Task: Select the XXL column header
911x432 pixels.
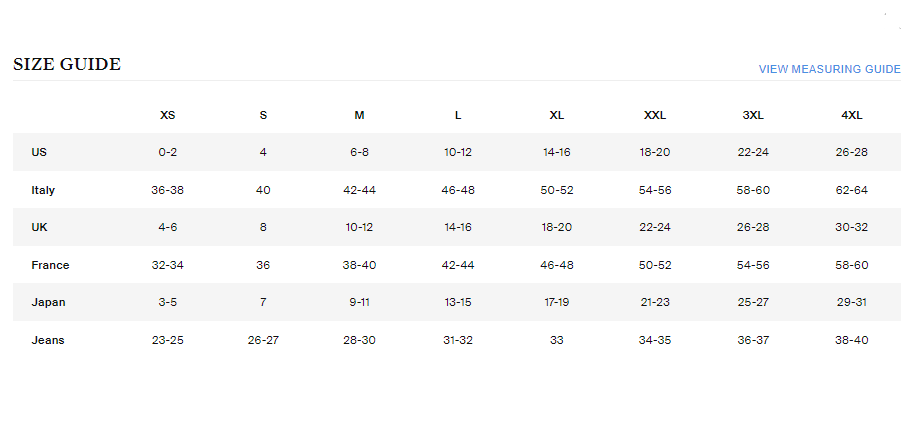Action: point(655,115)
